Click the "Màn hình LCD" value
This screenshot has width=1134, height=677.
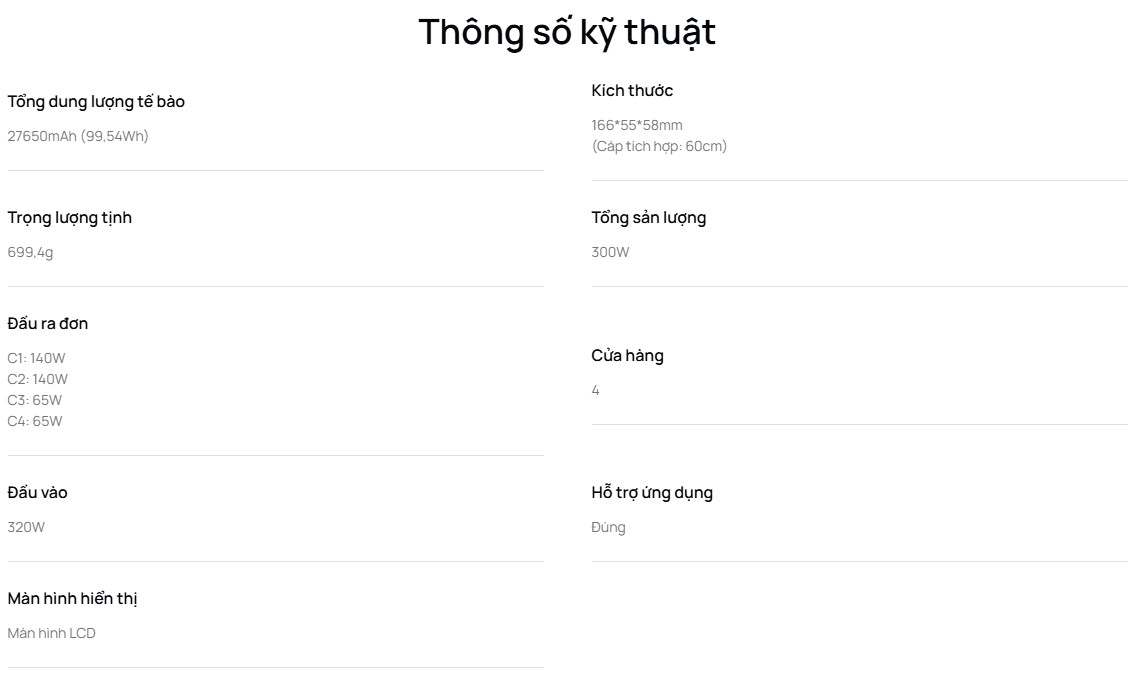(x=52, y=633)
